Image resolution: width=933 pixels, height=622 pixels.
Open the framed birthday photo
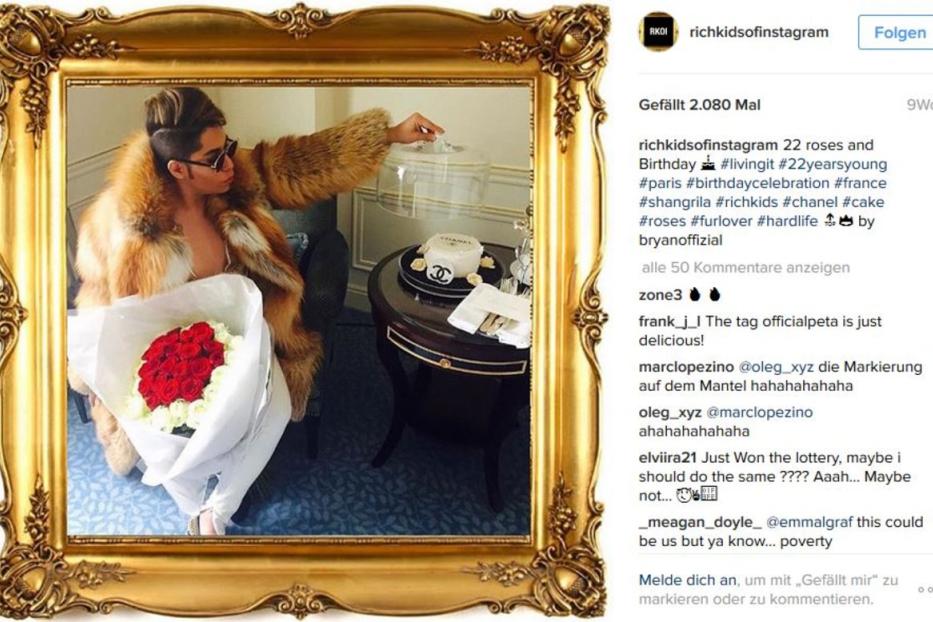click(299, 311)
